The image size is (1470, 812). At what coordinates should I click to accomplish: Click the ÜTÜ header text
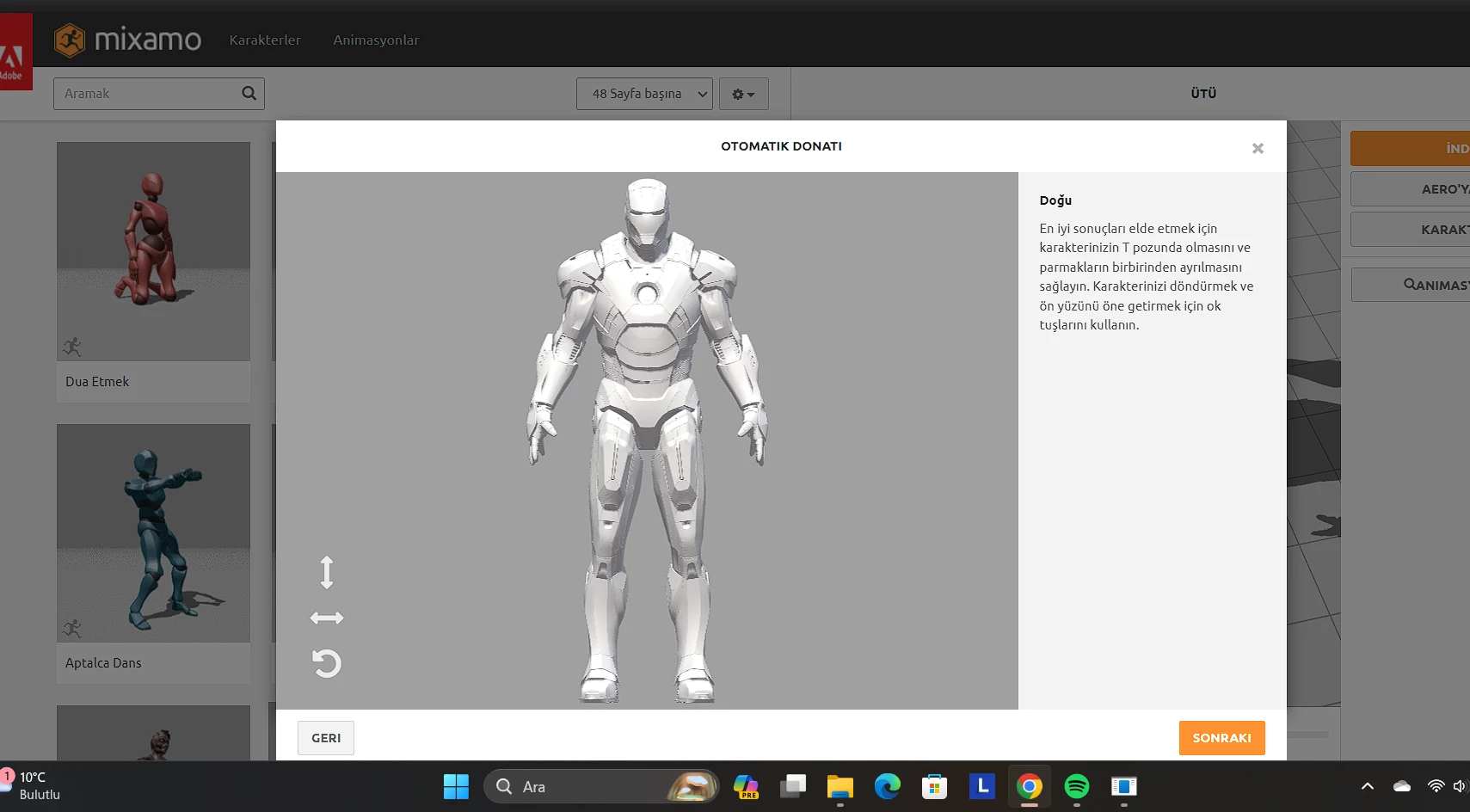pyautogui.click(x=1203, y=93)
